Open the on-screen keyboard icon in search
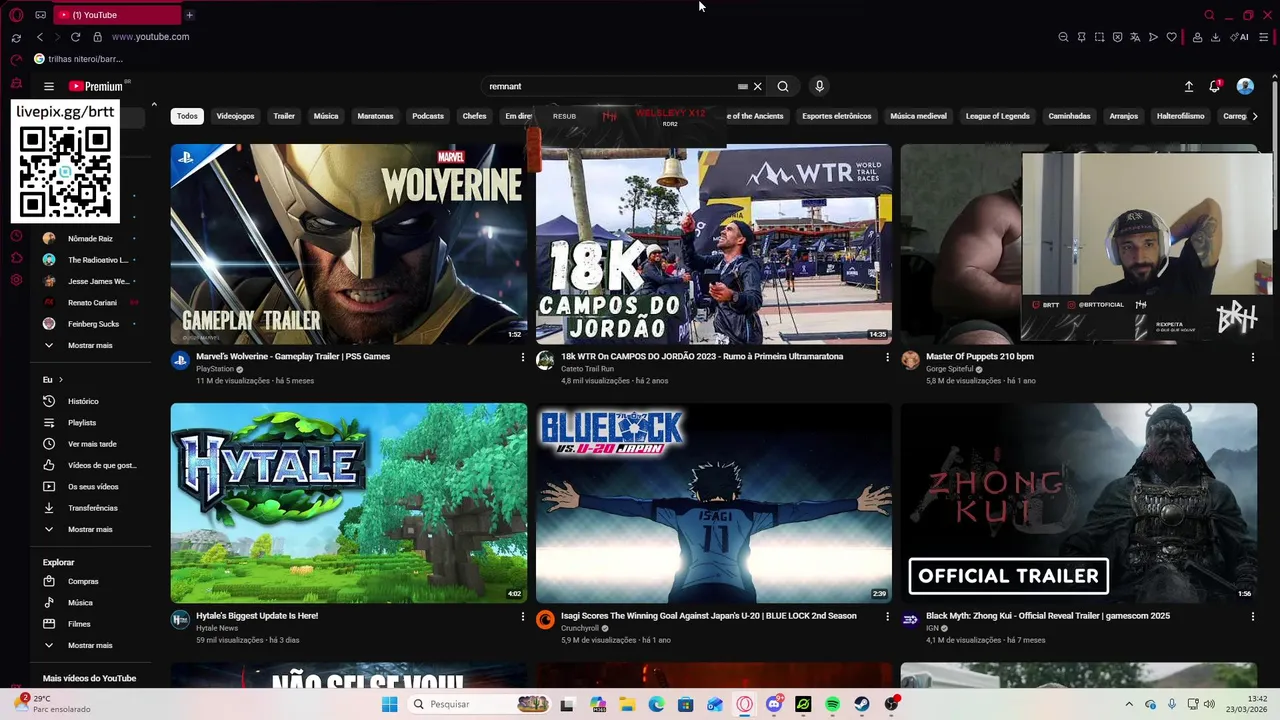Image resolution: width=1280 pixels, height=720 pixels. [x=742, y=87]
